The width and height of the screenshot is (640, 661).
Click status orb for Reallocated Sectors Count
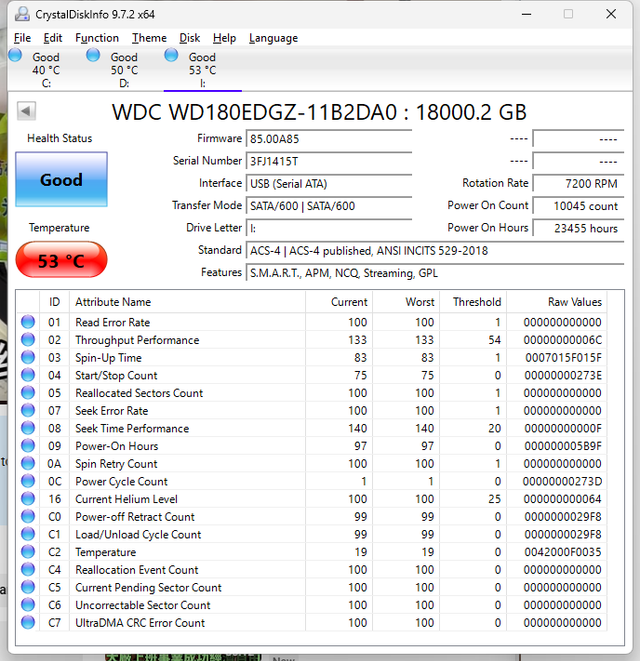(x=28, y=392)
